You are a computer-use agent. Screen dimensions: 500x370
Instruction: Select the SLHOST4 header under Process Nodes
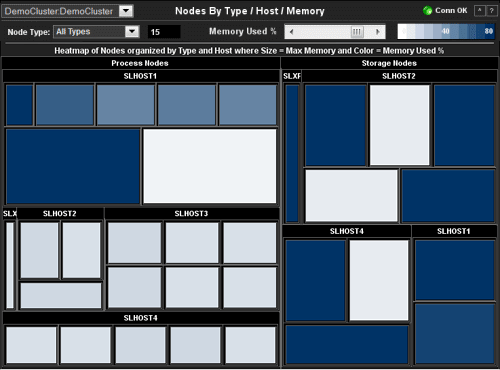141,318
